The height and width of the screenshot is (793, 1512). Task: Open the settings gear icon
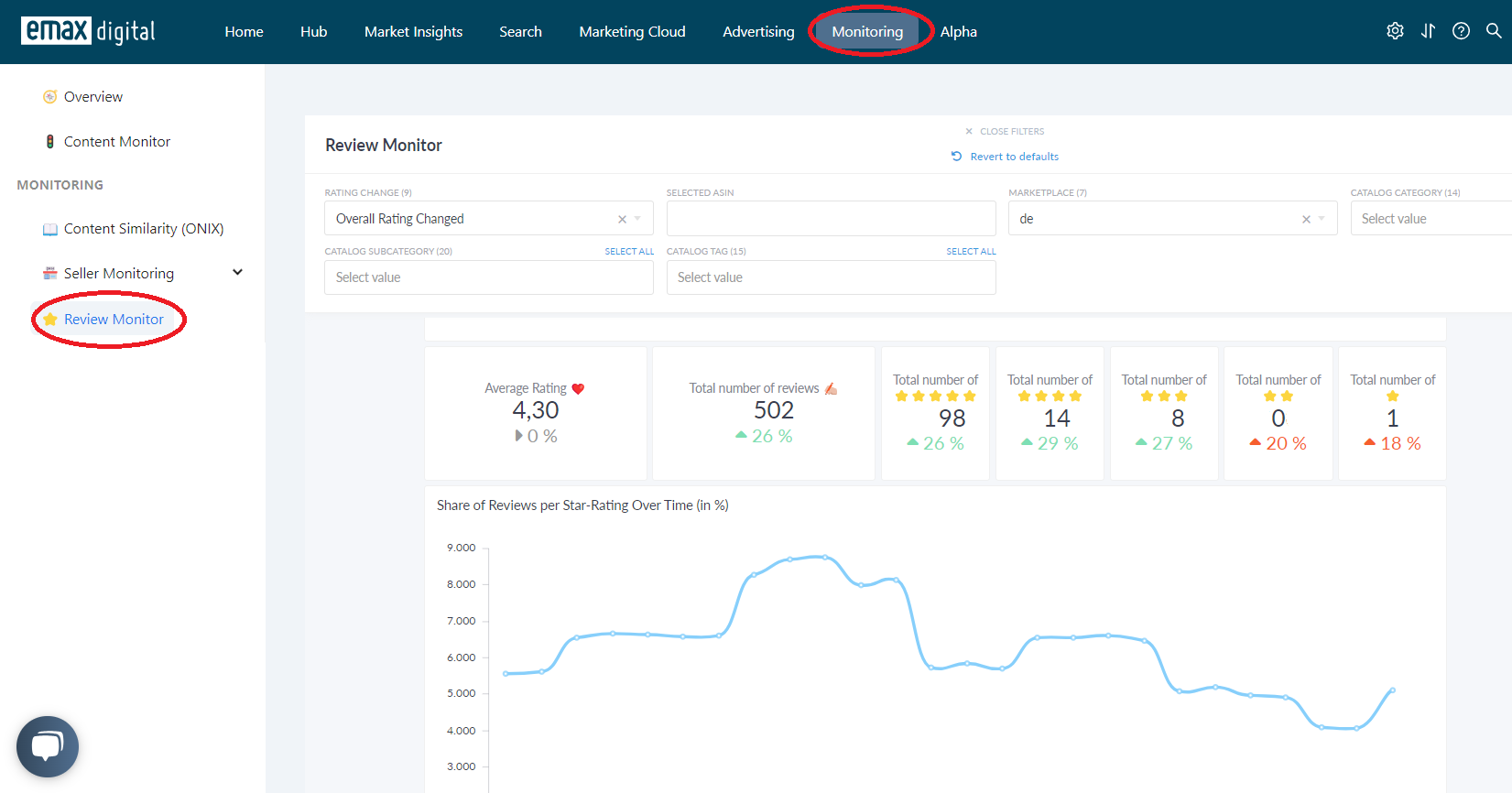pos(1395,31)
